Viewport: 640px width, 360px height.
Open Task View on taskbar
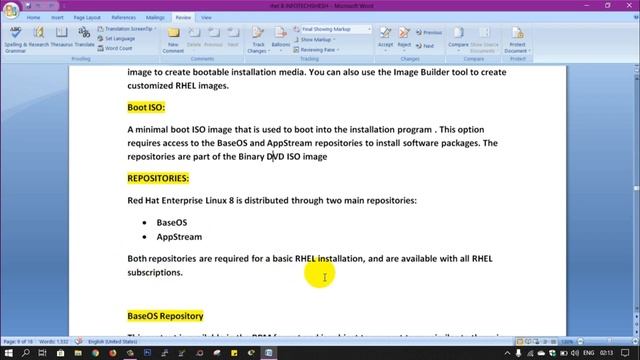42,353
